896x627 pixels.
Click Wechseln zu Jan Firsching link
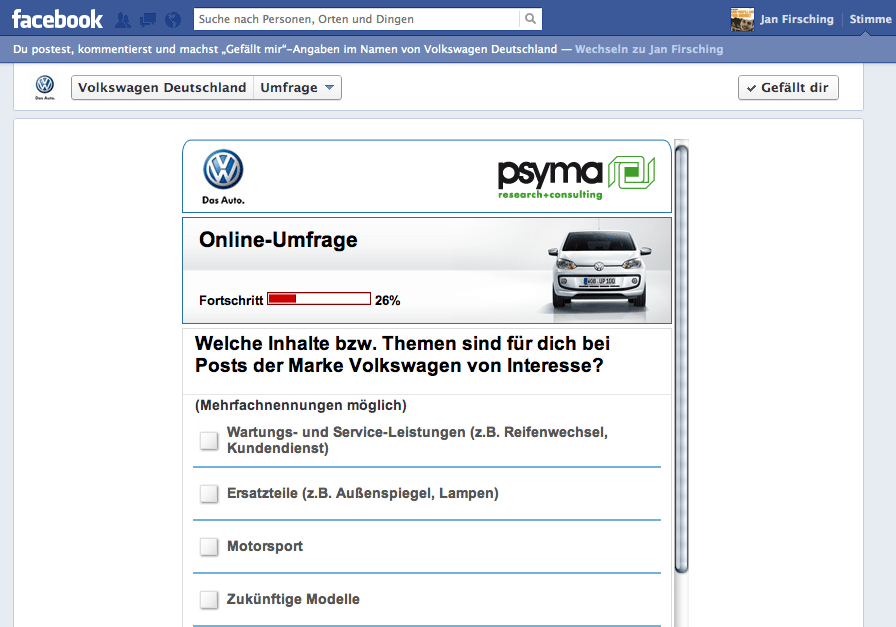pos(649,49)
